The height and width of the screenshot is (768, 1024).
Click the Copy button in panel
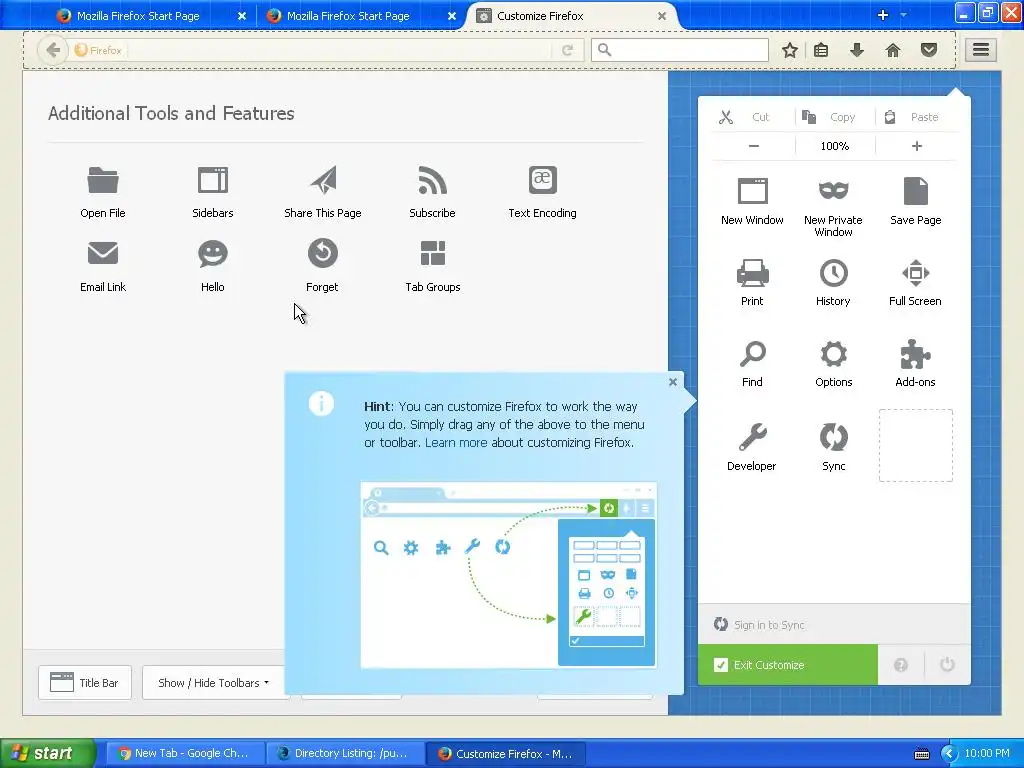tap(835, 117)
